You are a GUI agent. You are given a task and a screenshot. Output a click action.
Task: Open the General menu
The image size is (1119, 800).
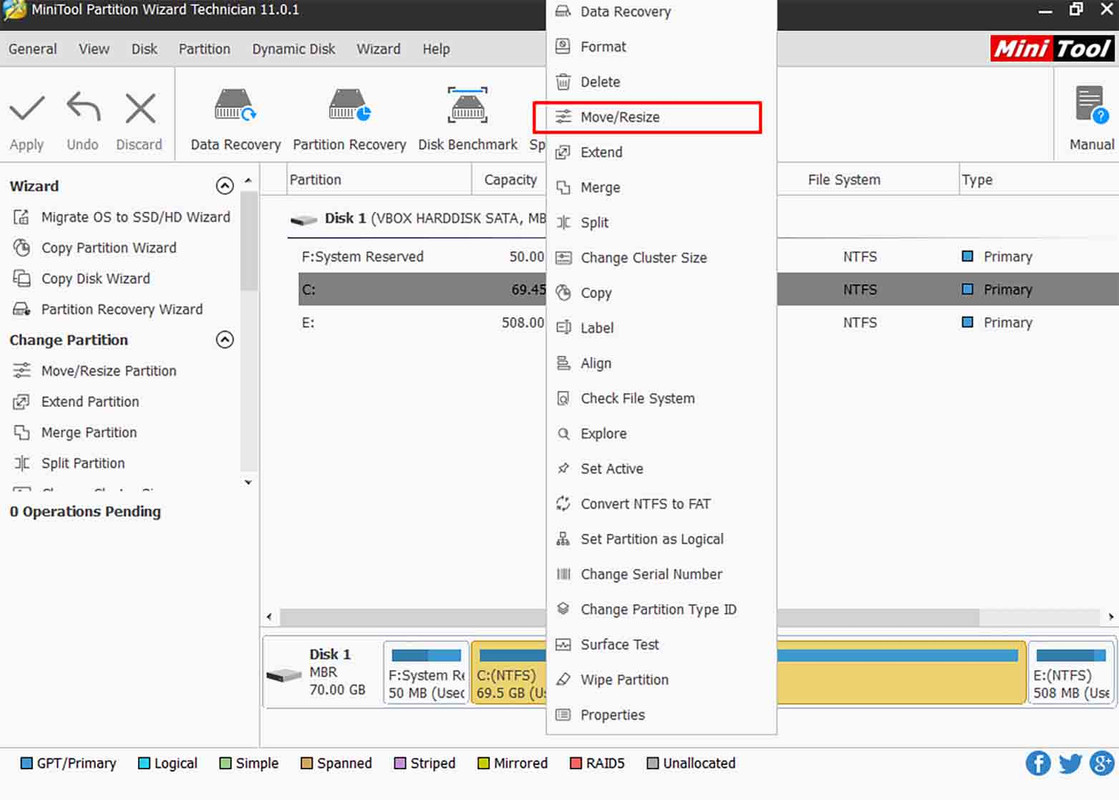(33, 49)
